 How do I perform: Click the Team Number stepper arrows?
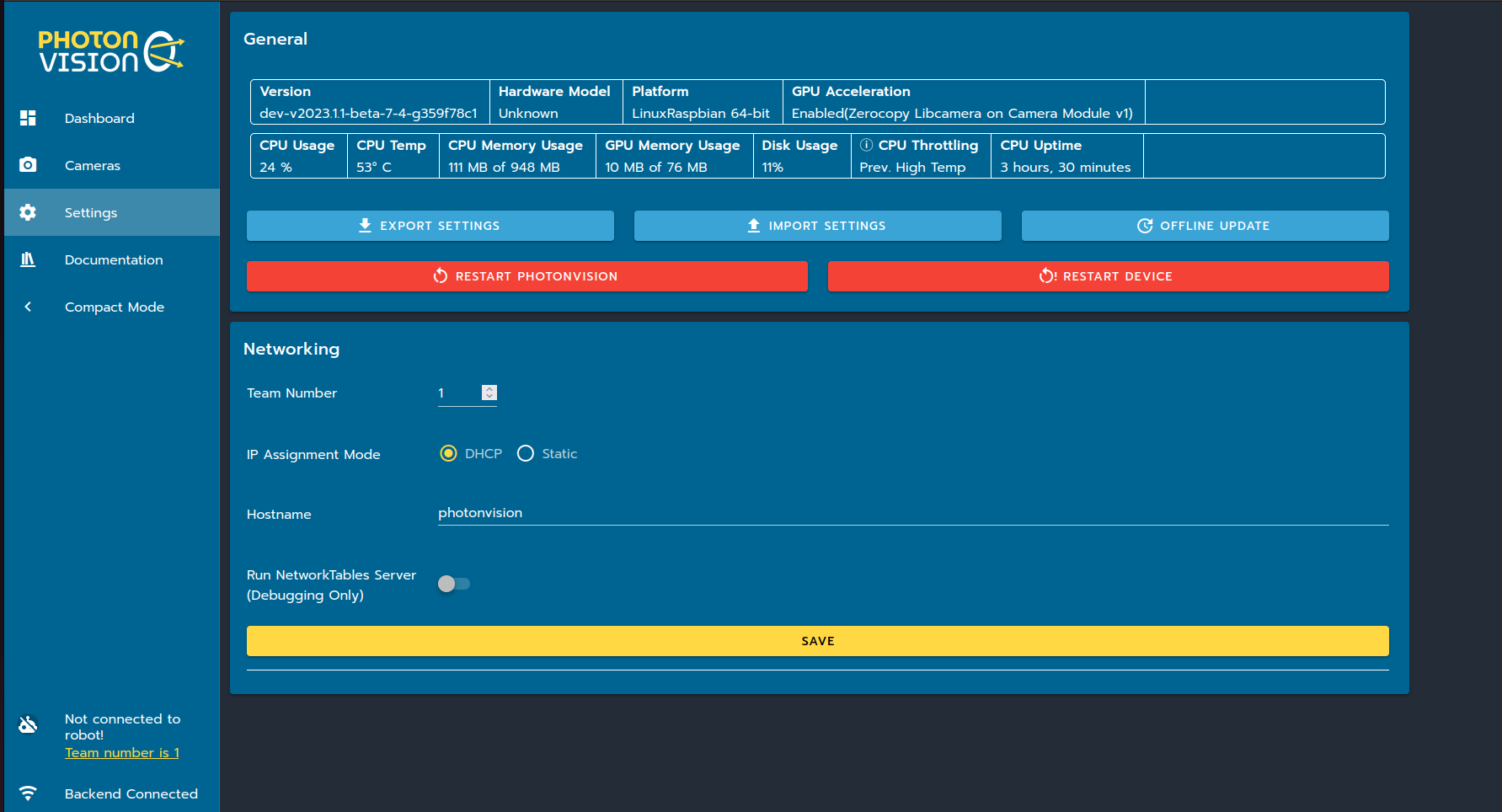click(489, 393)
